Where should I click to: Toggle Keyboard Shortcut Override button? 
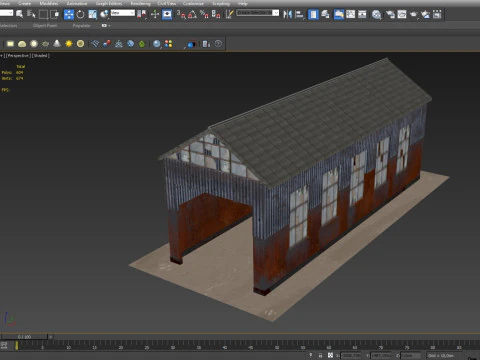tap(167, 14)
